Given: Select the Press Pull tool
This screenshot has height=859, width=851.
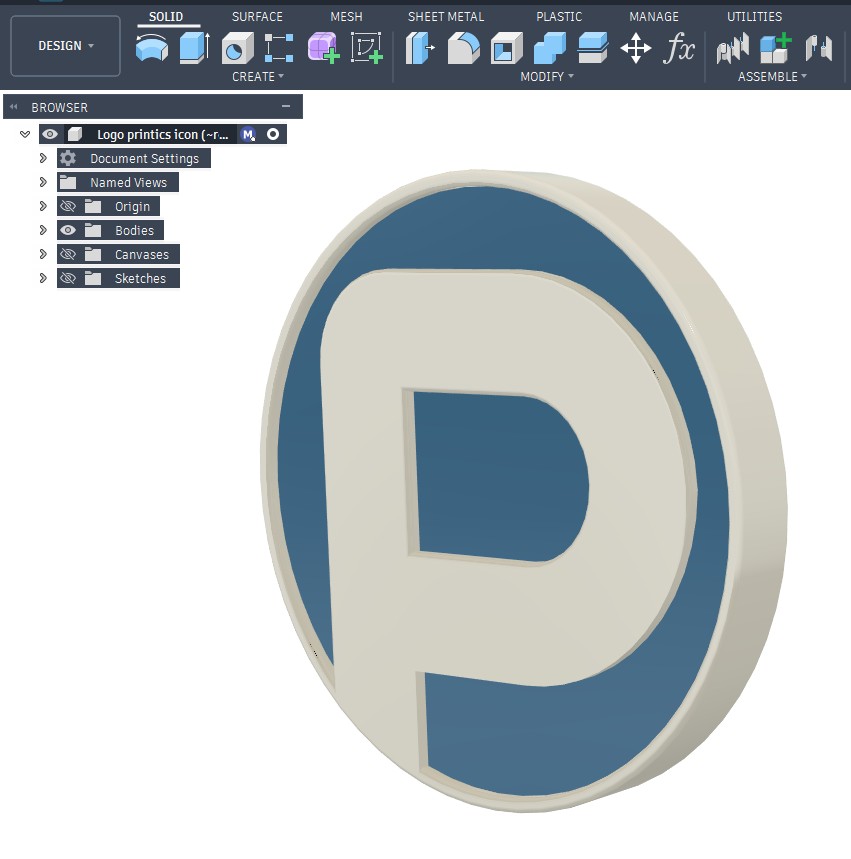Looking at the screenshot, I should pyautogui.click(x=420, y=48).
